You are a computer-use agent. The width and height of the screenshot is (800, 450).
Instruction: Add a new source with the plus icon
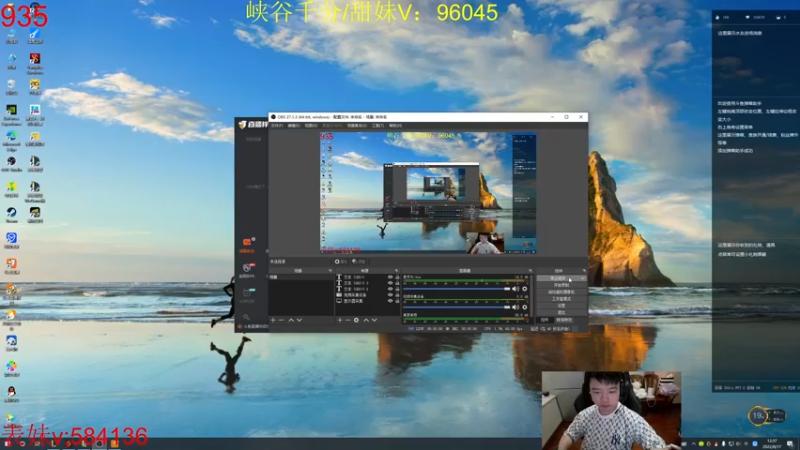pos(340,320)
